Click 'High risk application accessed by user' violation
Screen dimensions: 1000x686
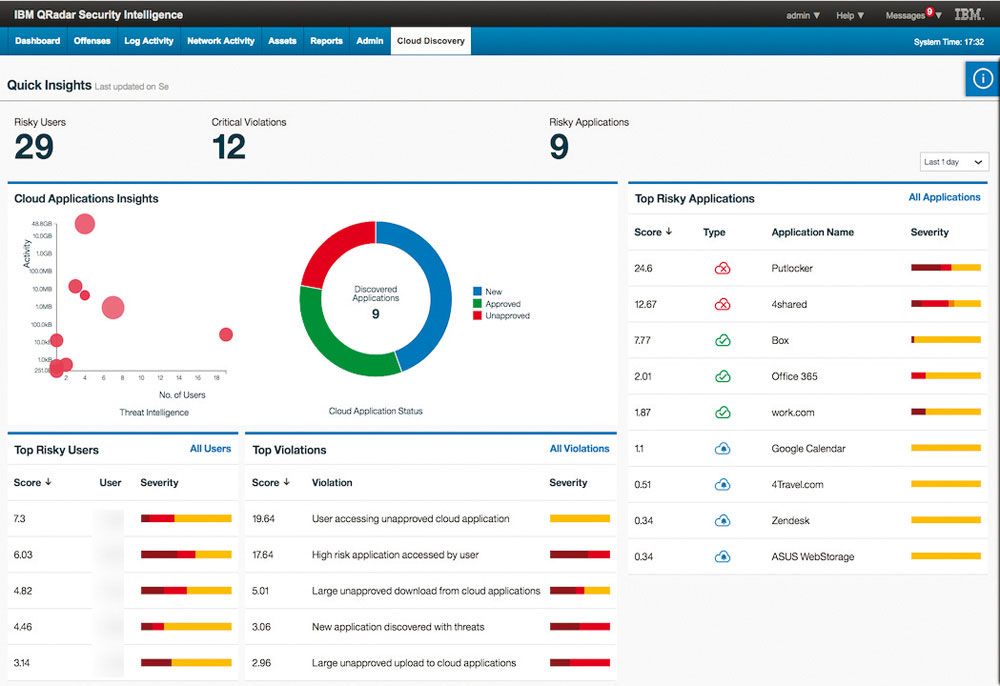395,555
